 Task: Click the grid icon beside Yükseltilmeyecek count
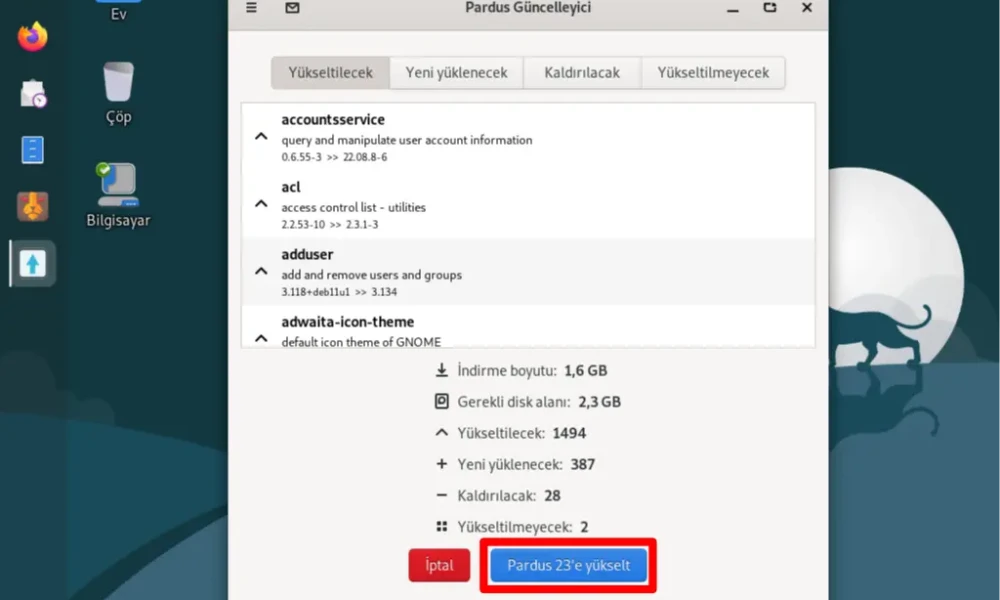click(x=441, y=527)
